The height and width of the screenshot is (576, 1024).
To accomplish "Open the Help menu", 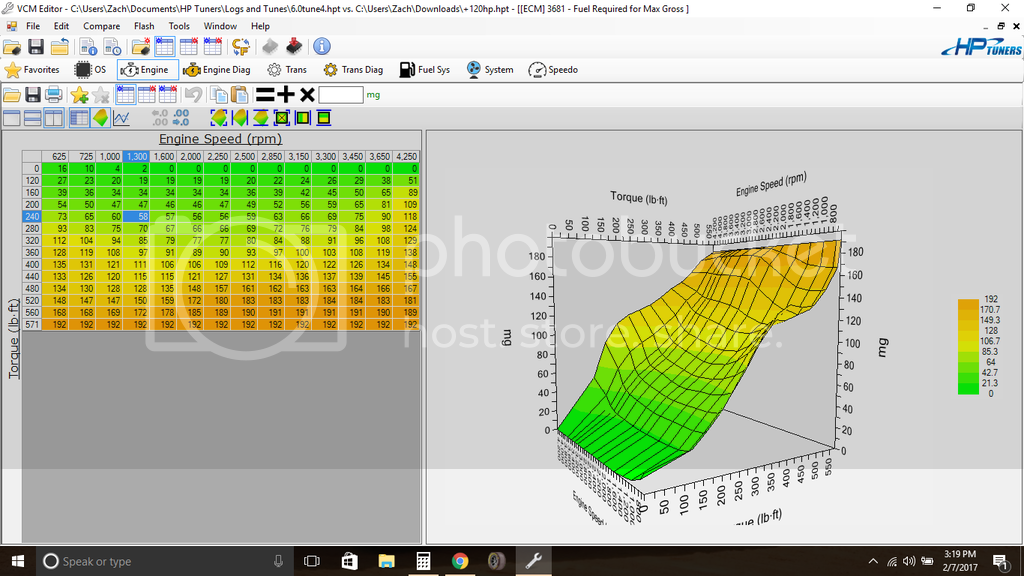I will tap(260, 26).
